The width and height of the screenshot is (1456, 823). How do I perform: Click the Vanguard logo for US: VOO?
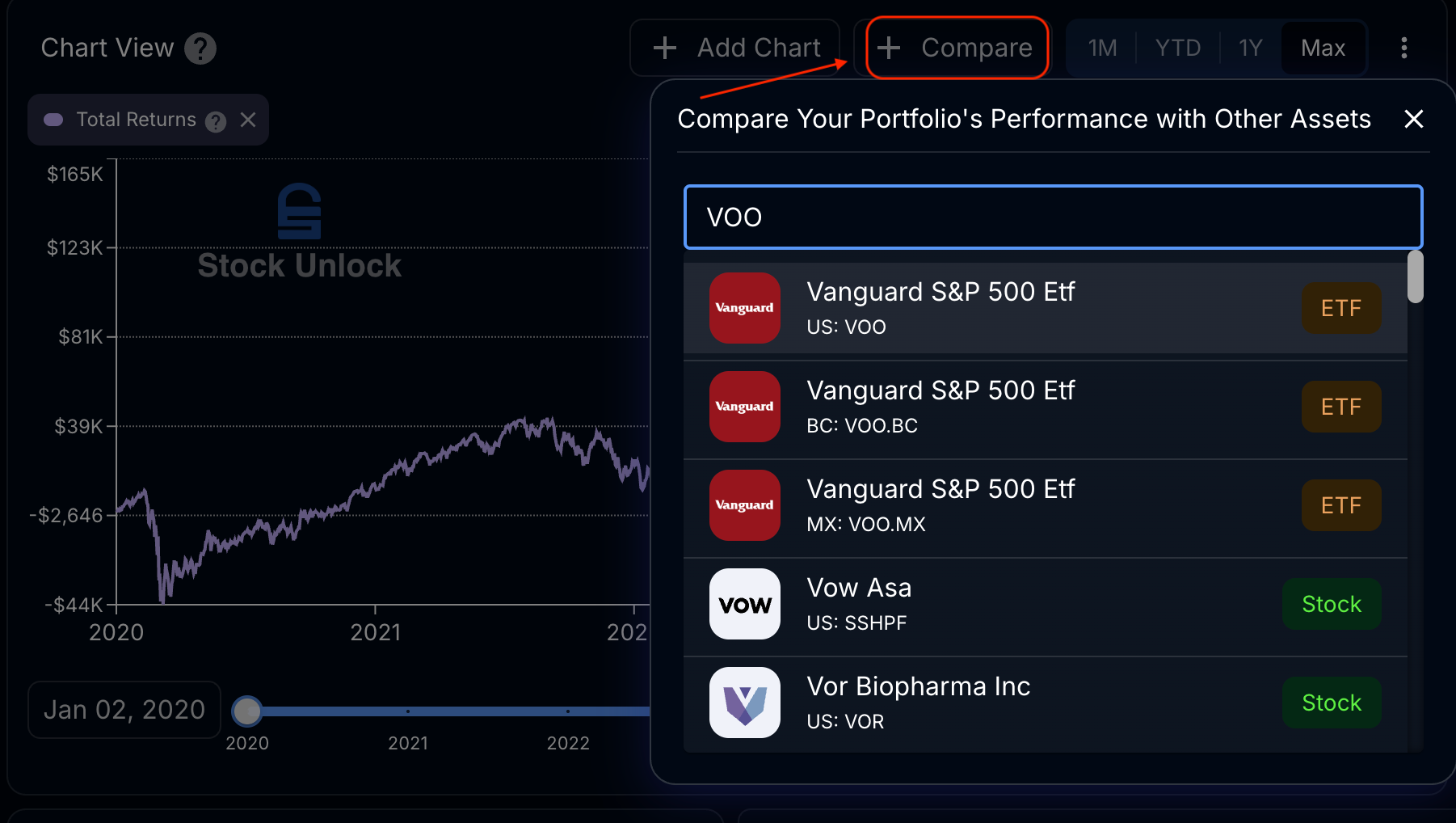click(744, 308)
